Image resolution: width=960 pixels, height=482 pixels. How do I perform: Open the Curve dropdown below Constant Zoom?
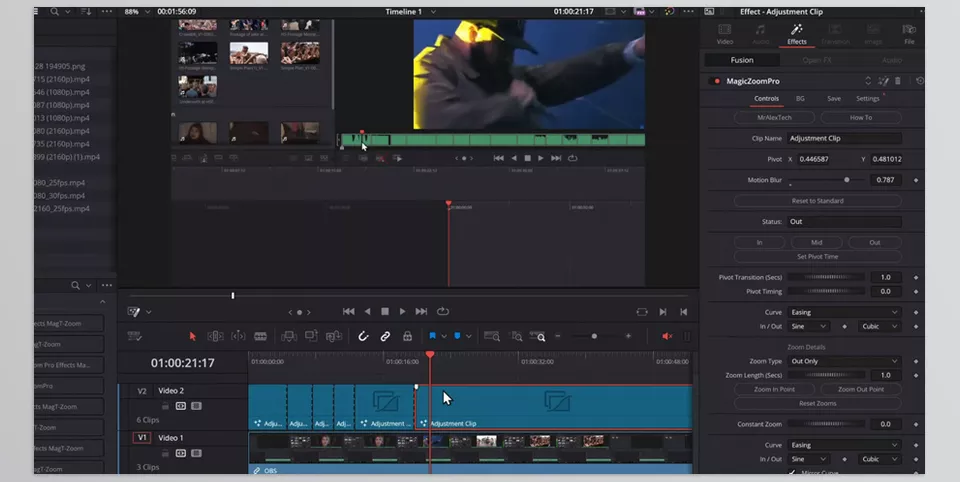(x=844, y=445)
